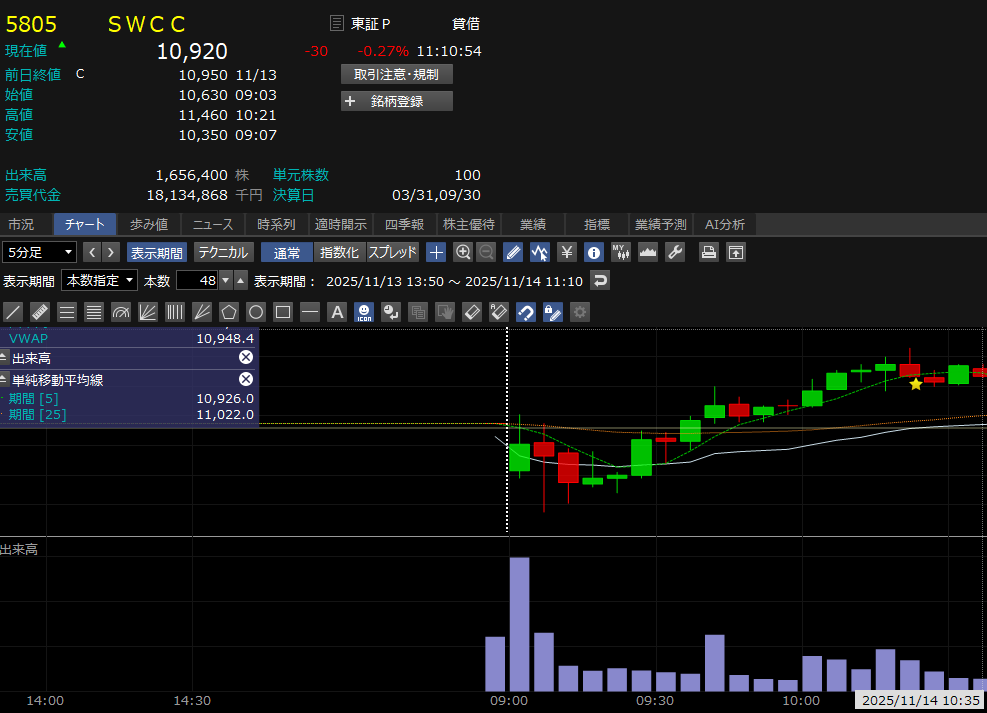The width and height of the screenshot is (987, 713).
Task: Select the pentagon shape drawing tool
Action: pos(229,312)
